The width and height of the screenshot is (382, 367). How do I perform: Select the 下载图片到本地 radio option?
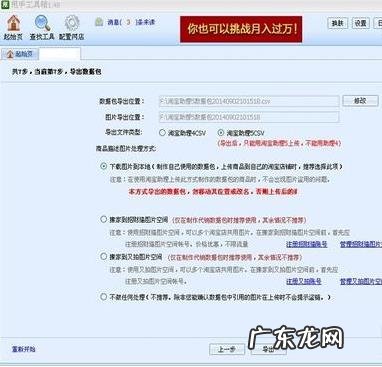pos(104,166)
